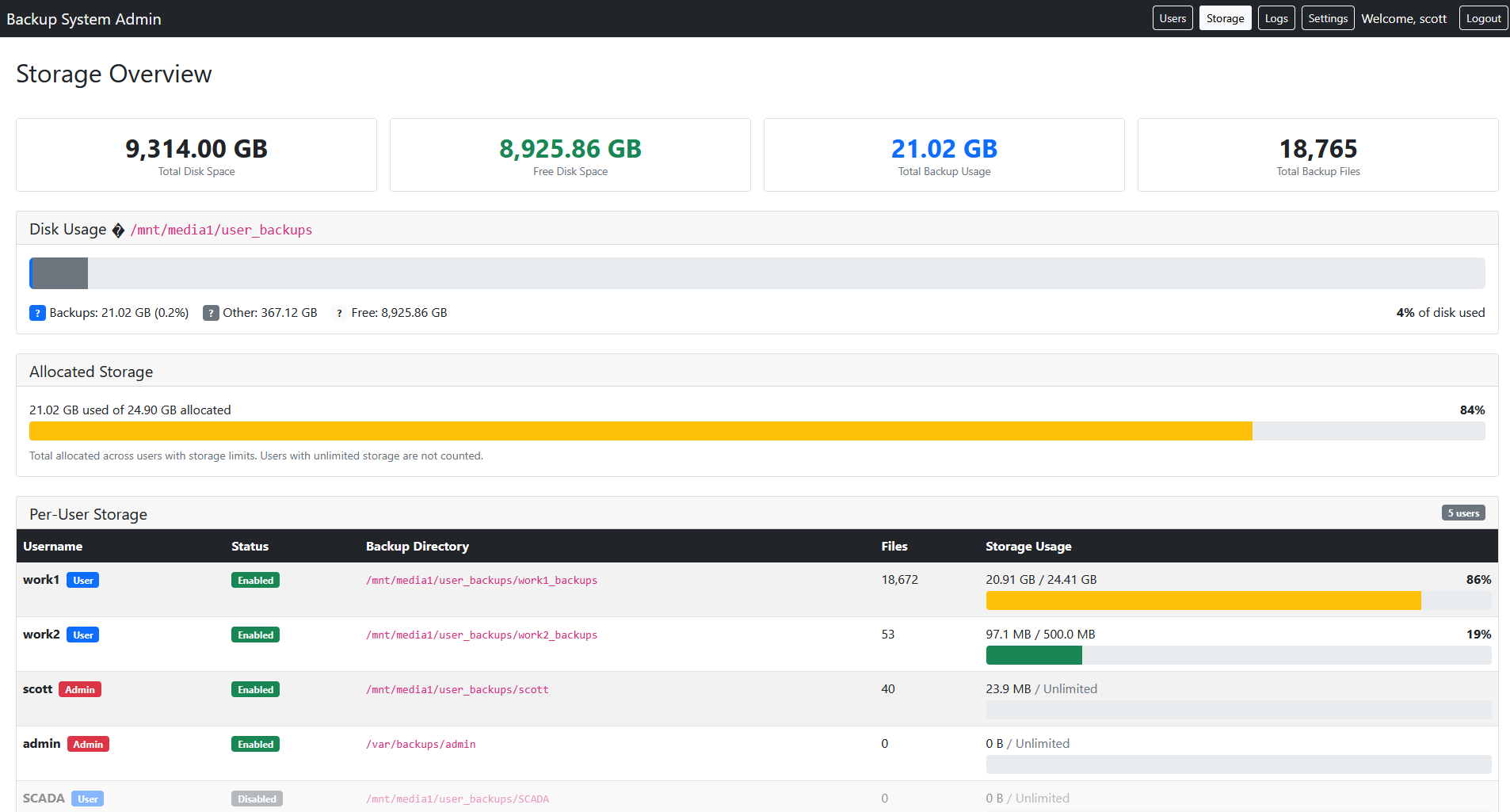The width and height of the screenshot is (1510, 812).
Task: Click the Enabled status badge for scott
Action: (255, 690)
